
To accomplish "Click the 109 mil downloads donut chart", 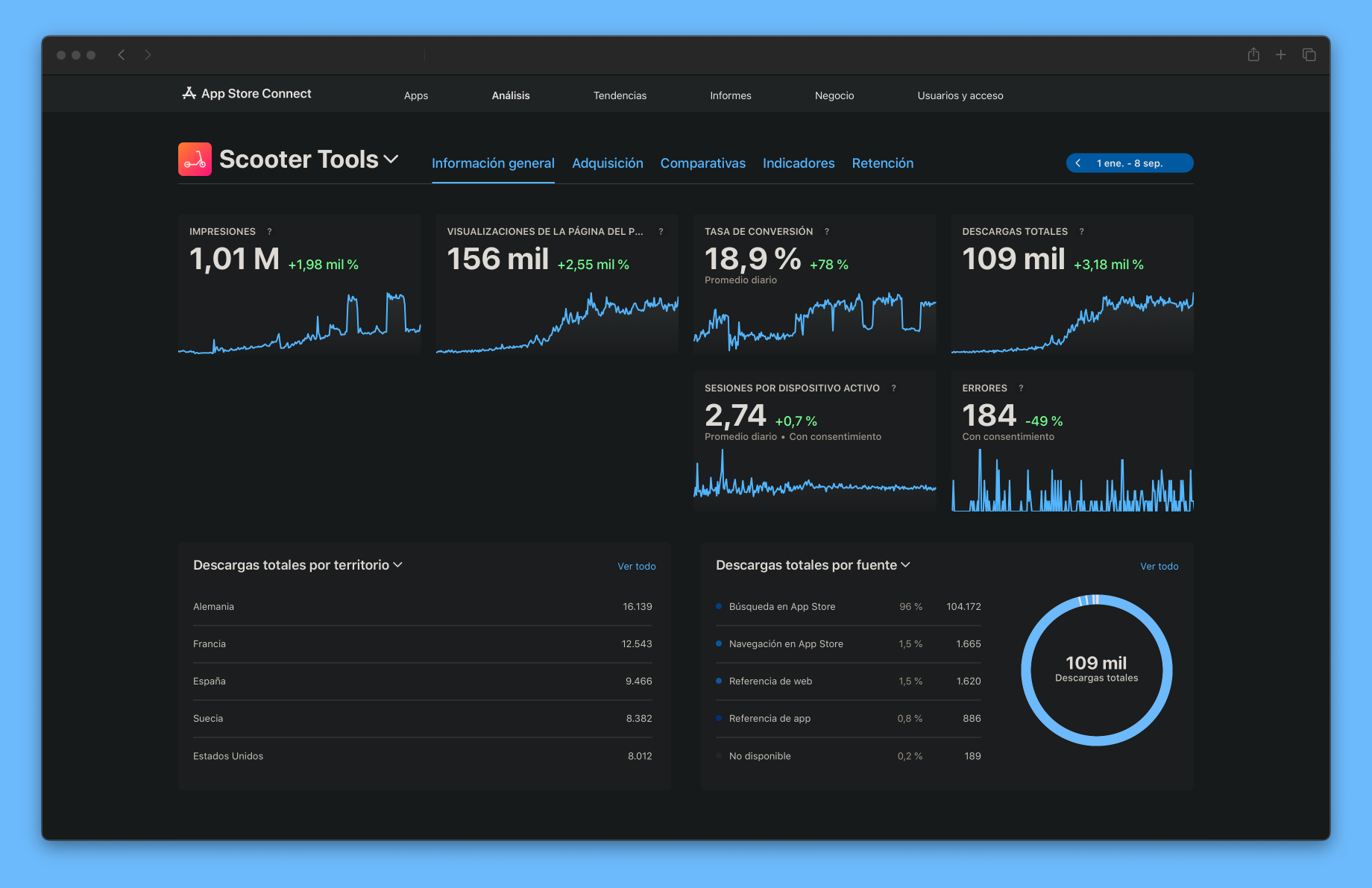I will [x=1096, y=670].
